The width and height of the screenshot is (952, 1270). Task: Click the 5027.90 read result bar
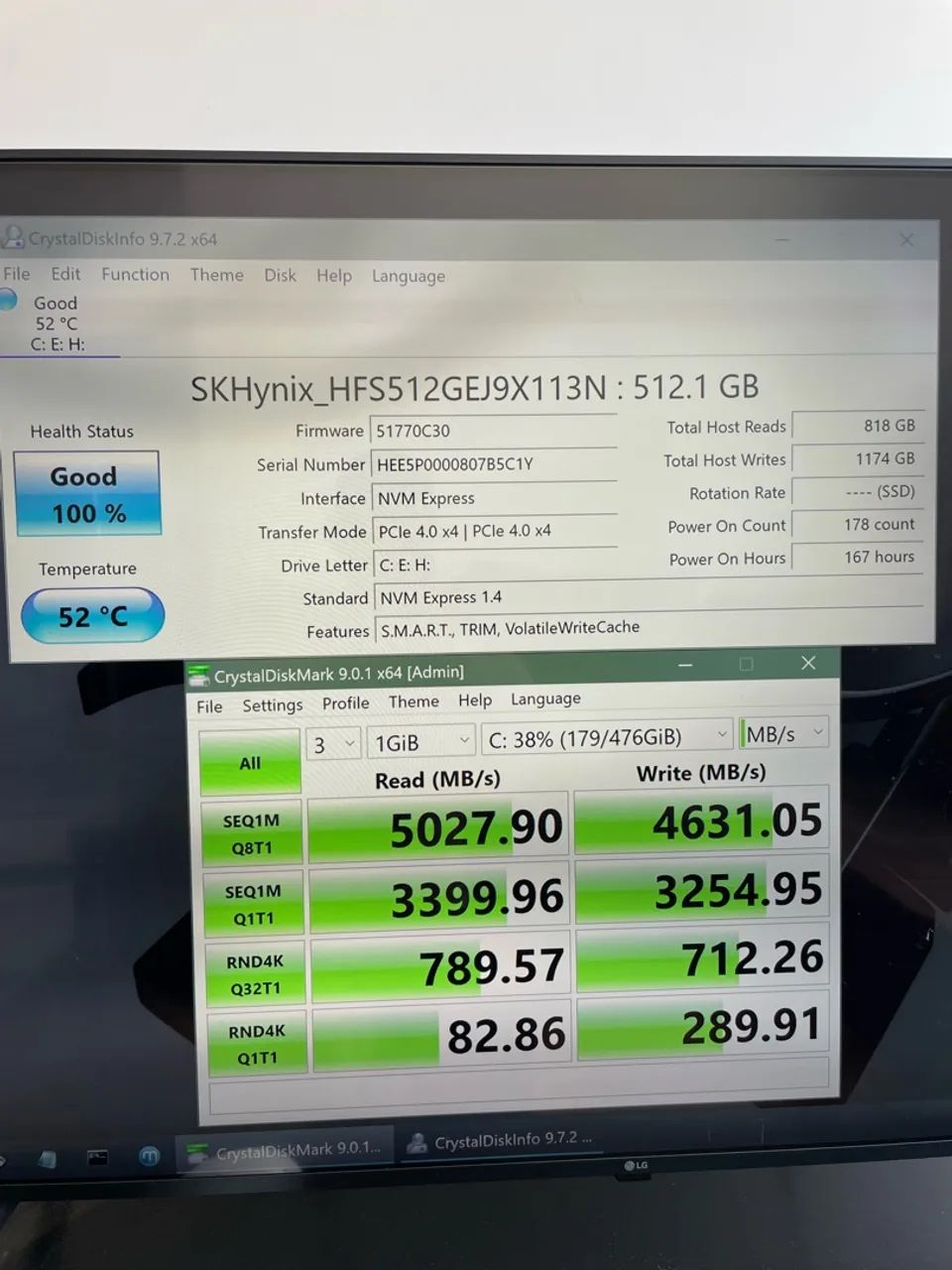(438, 827)
